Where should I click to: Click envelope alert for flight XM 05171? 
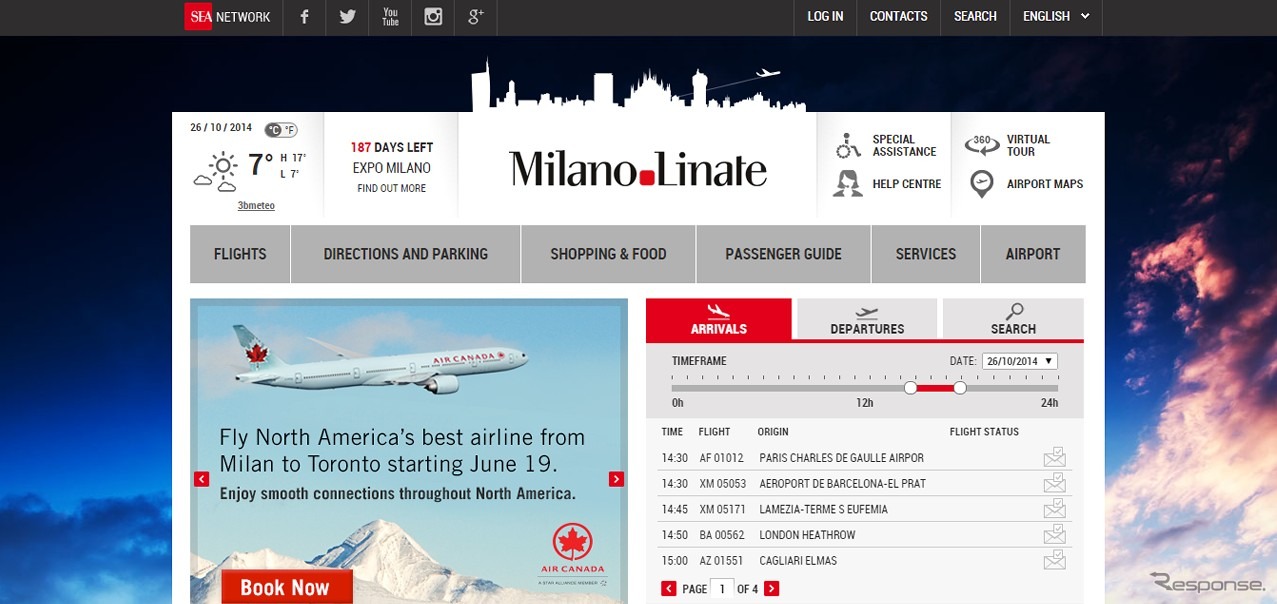(x=1054, y=509)
